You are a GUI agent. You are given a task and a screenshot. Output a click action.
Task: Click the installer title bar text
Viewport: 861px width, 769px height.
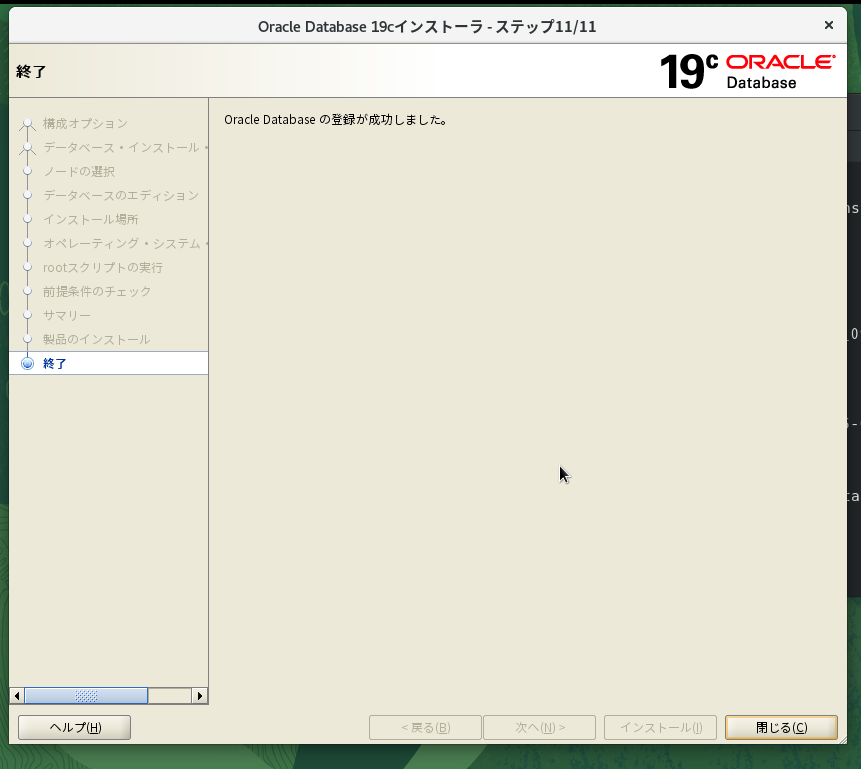coord(427,26)
